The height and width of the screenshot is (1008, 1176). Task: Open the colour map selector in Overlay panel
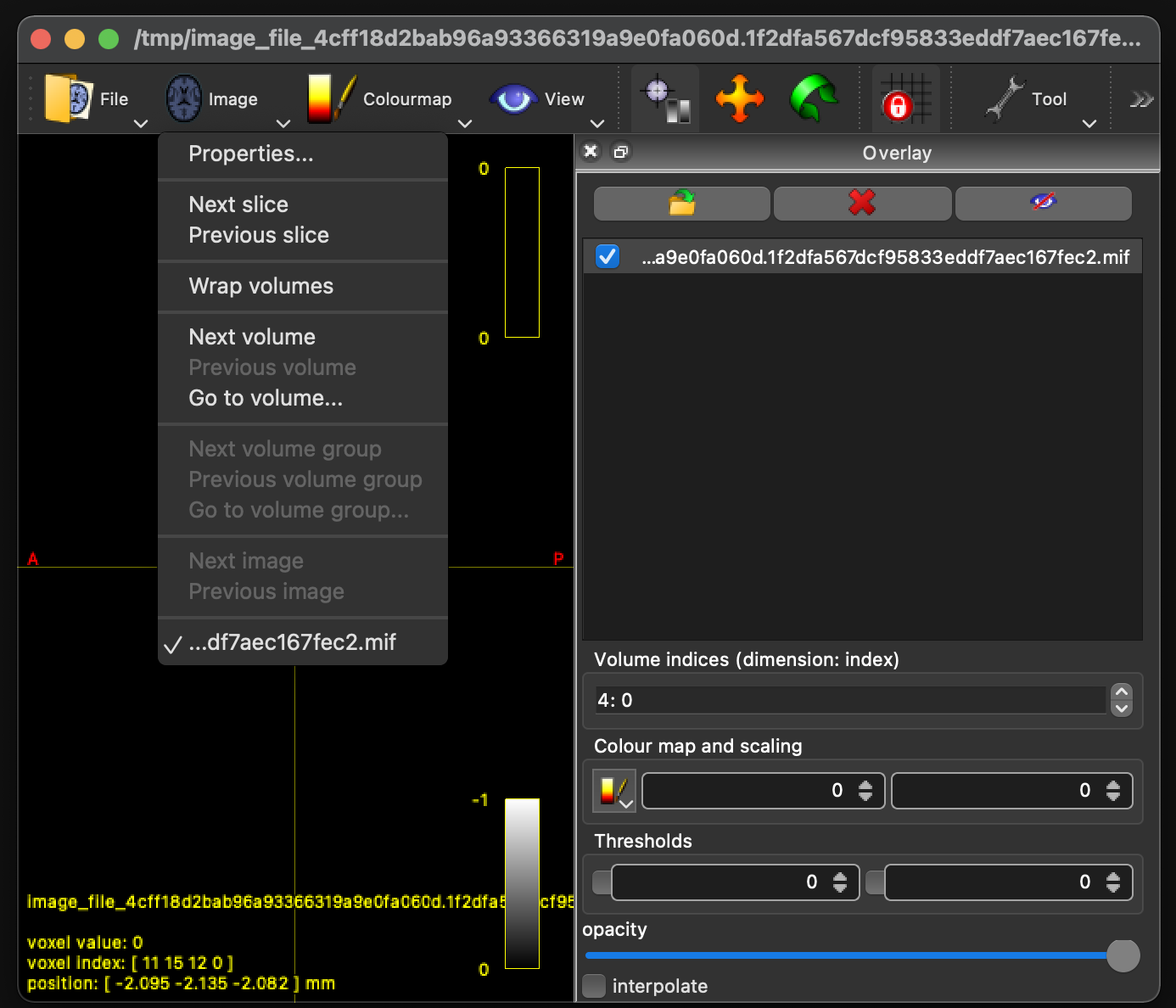click(613, 791)
